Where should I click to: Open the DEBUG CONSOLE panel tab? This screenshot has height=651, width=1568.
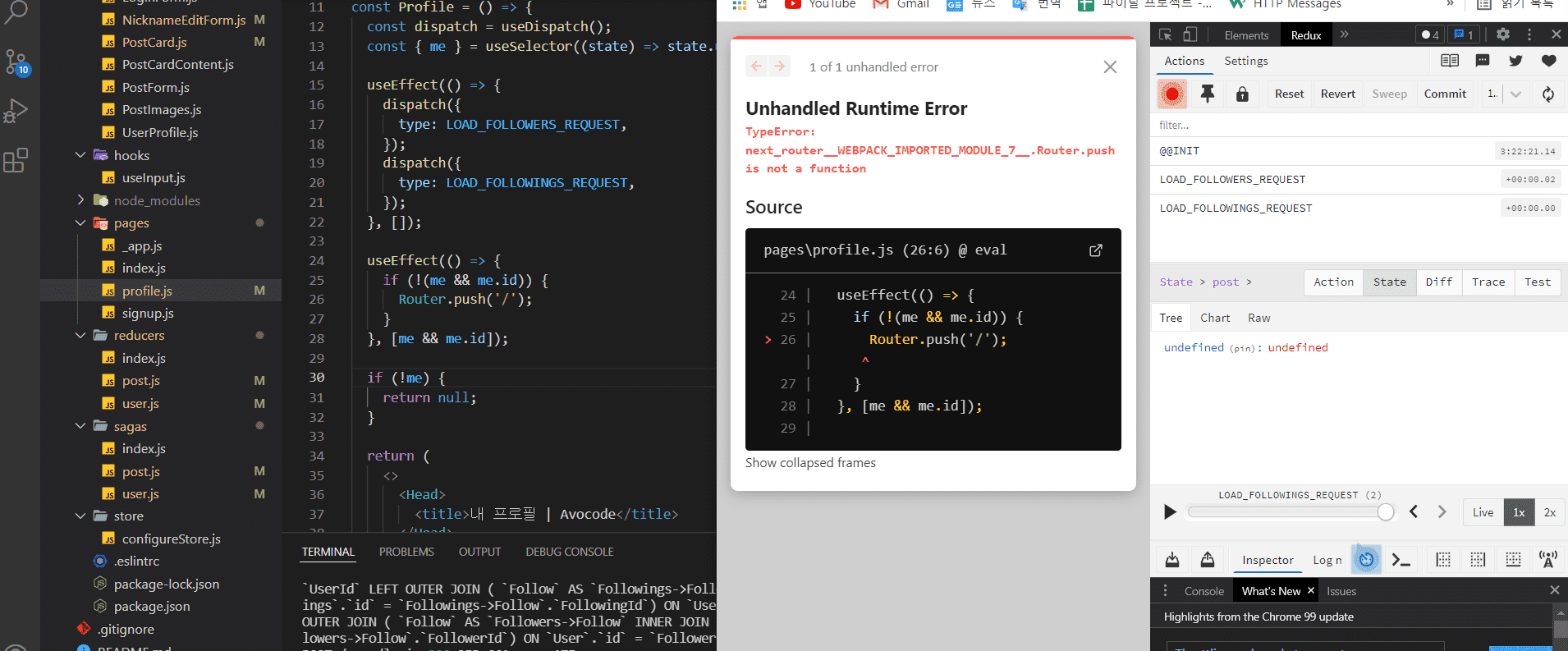click(570, 552)
